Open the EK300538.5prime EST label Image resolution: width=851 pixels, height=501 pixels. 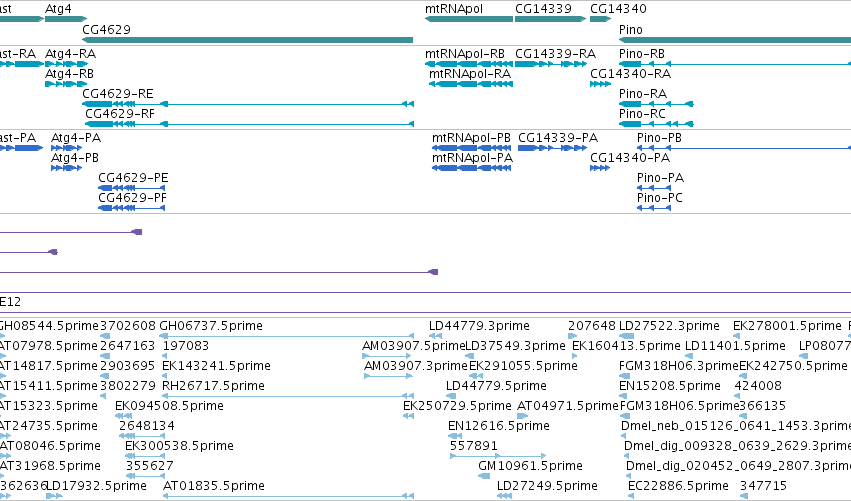tap(180, 446)
